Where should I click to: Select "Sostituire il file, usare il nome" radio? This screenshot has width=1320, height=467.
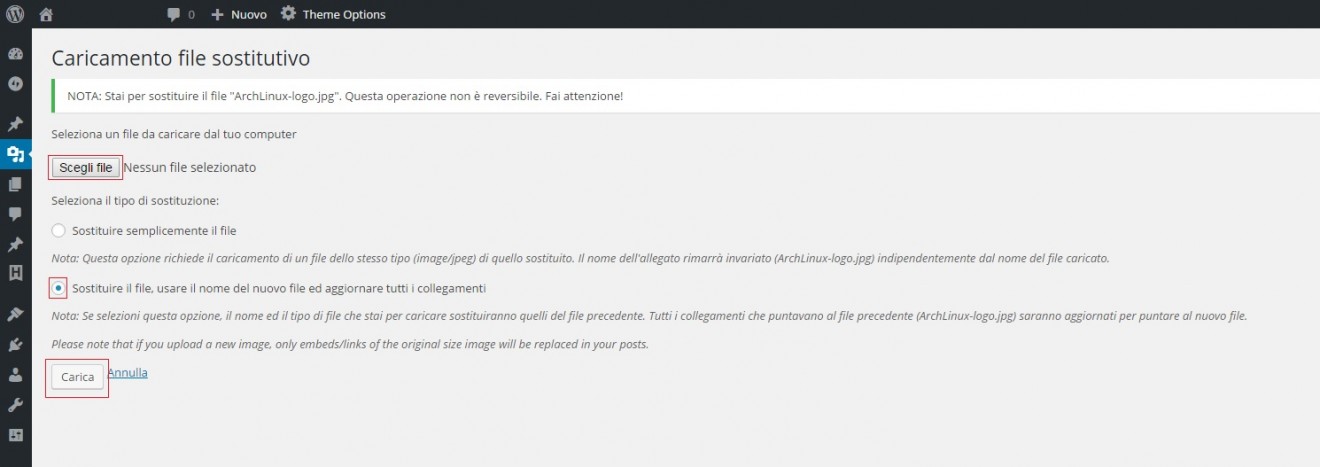58,288
